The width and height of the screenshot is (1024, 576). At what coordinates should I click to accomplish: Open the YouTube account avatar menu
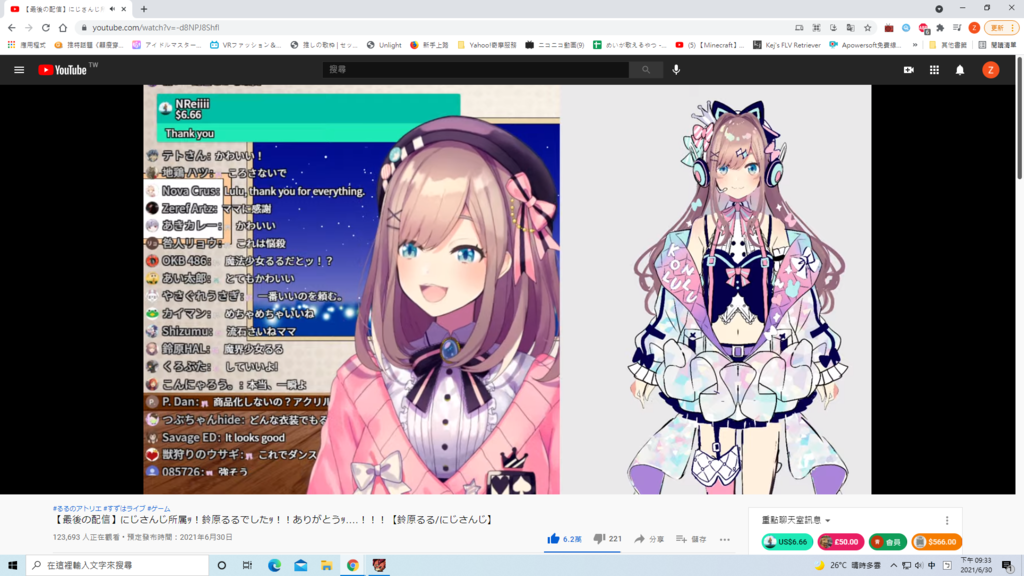pyautogui.click(x=991, y=70)
